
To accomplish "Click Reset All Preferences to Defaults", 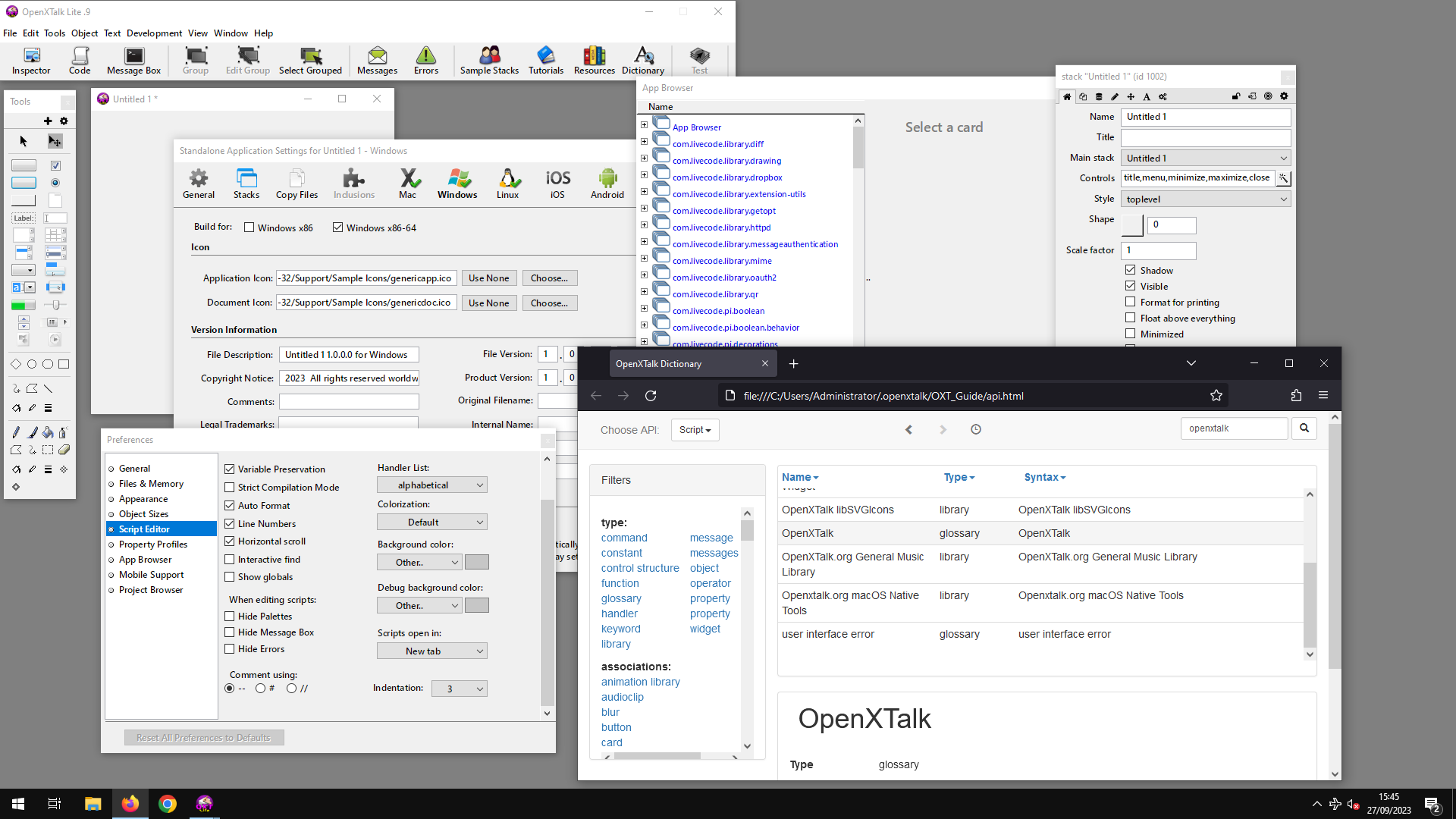I will click(204, 738).
